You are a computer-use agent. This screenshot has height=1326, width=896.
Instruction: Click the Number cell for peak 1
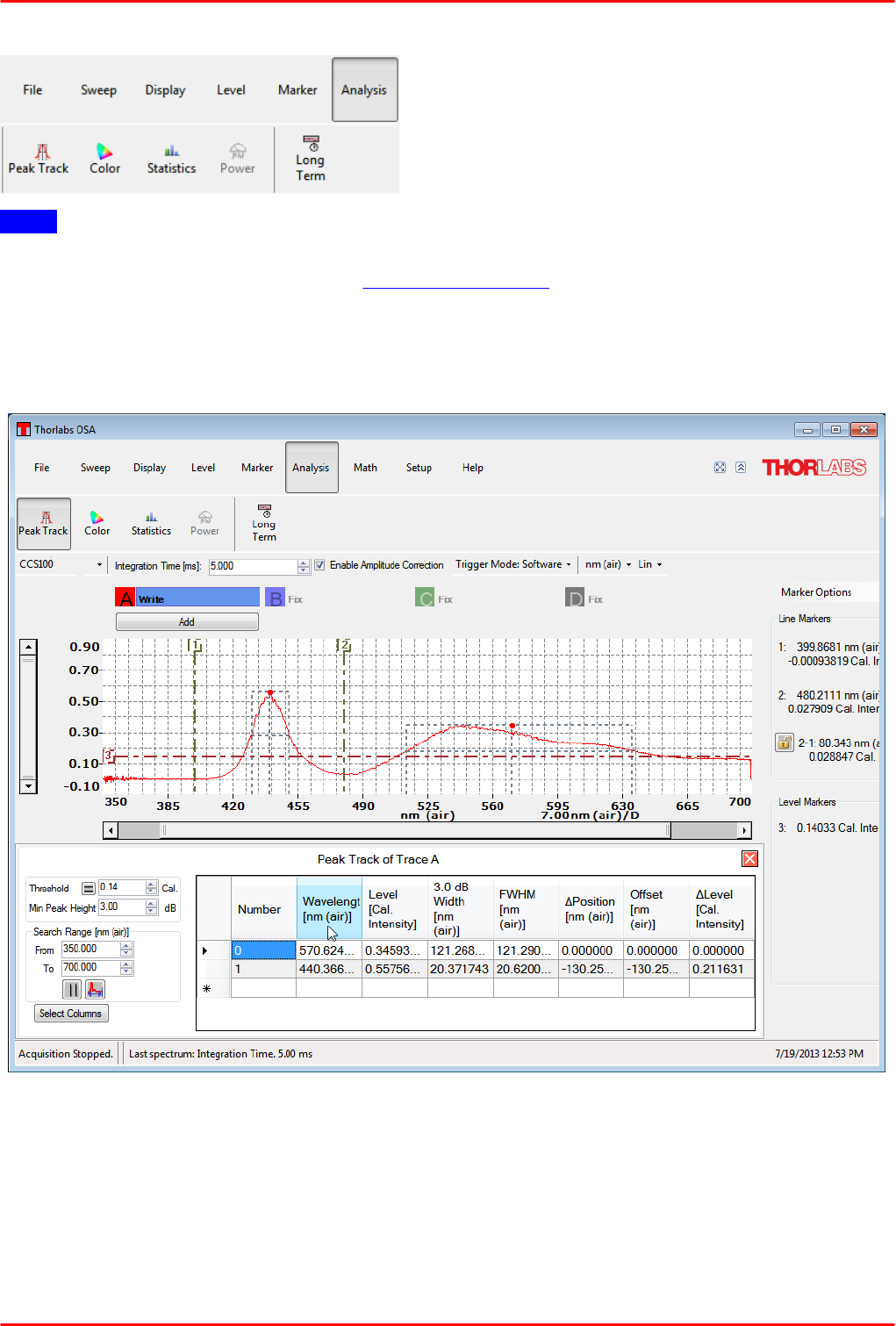click(x=263, y=969)
